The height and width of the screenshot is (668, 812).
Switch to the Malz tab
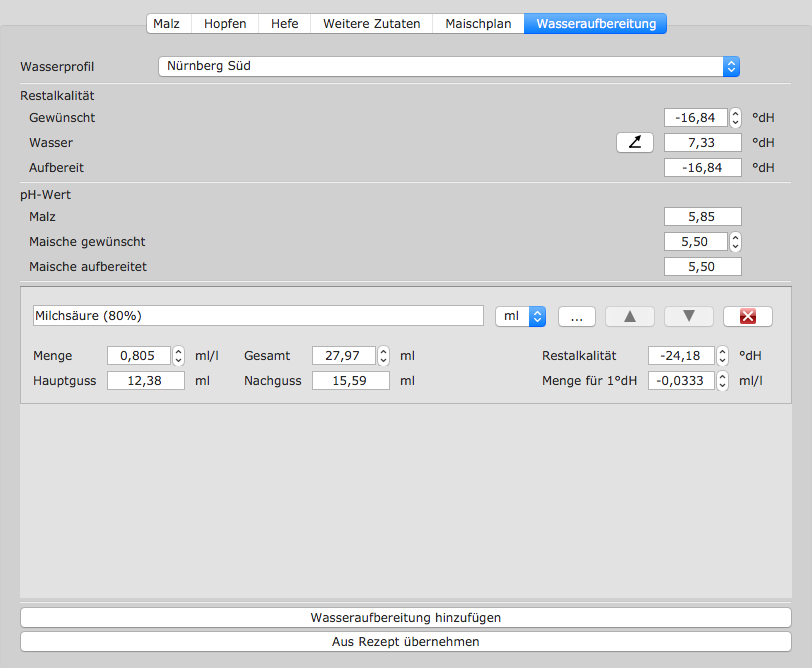click(x=166, y=23)
